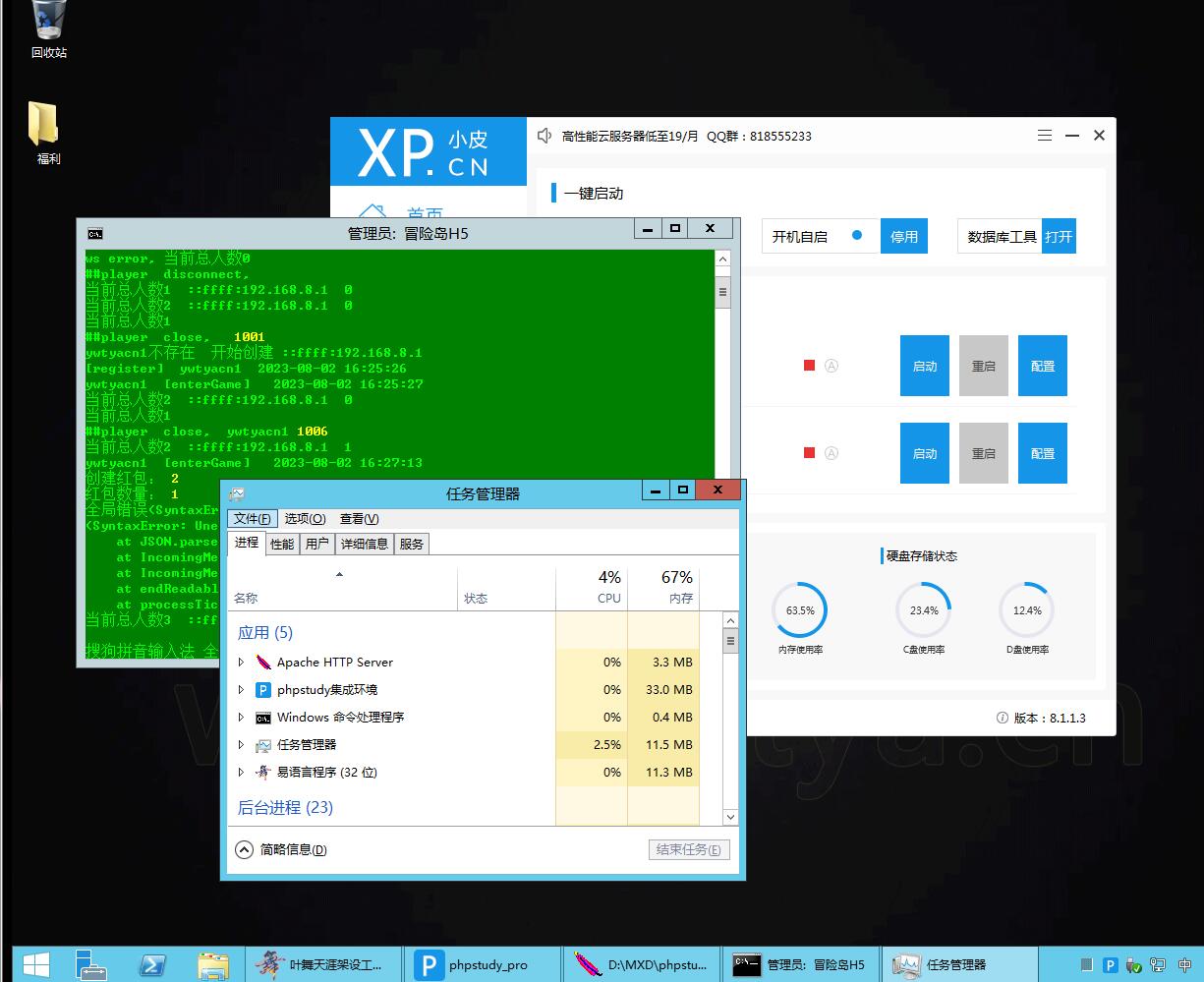Switch to the 性能 tab
1204x982 pixels.
(x=282, y=544)
